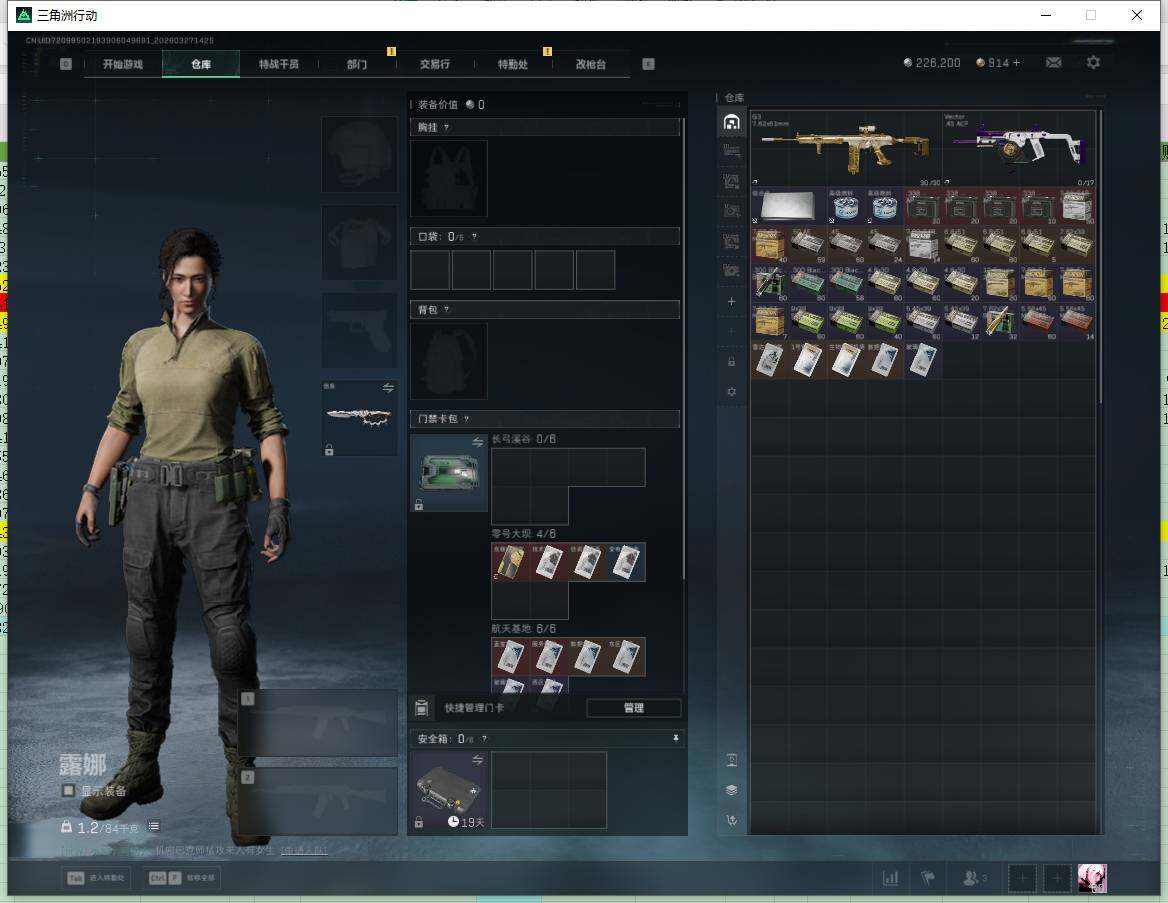Click the swap arrows on the knife slot
This screenshot has height=903, width=1168.
[x=388, y=387]
